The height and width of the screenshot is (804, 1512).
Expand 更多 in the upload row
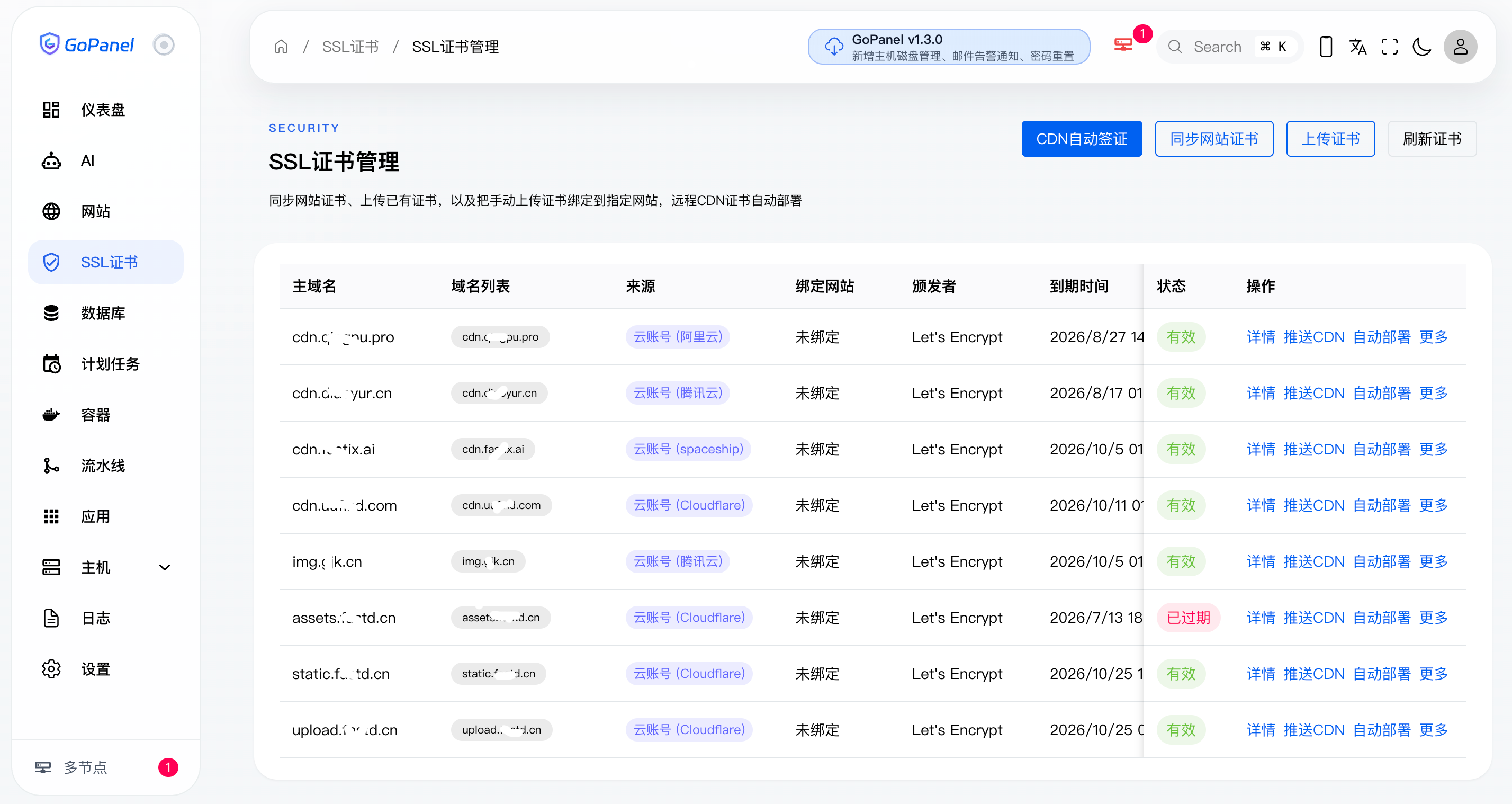pyautogui.click(x=1433, y=730)
